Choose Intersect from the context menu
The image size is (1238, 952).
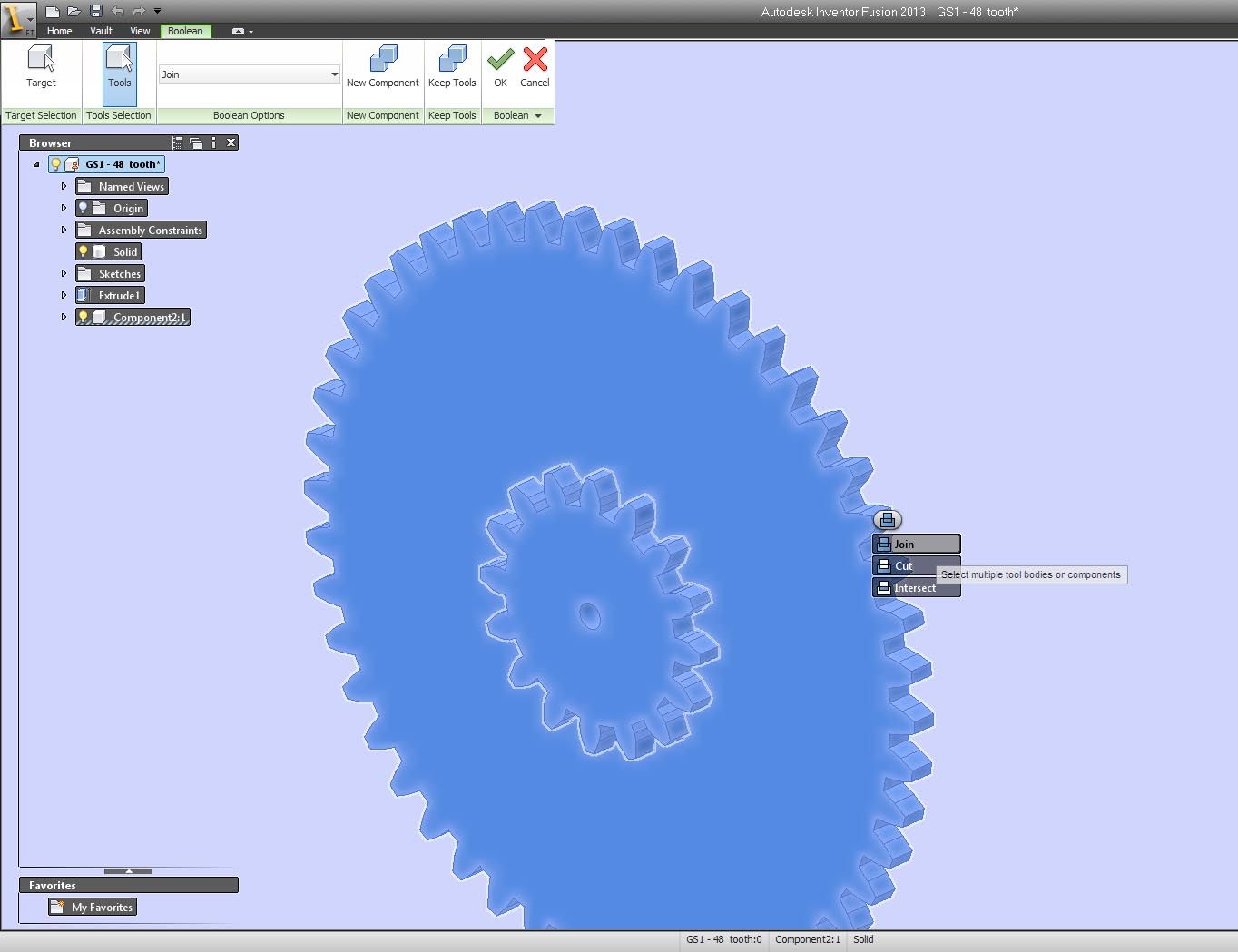point(915,587)
